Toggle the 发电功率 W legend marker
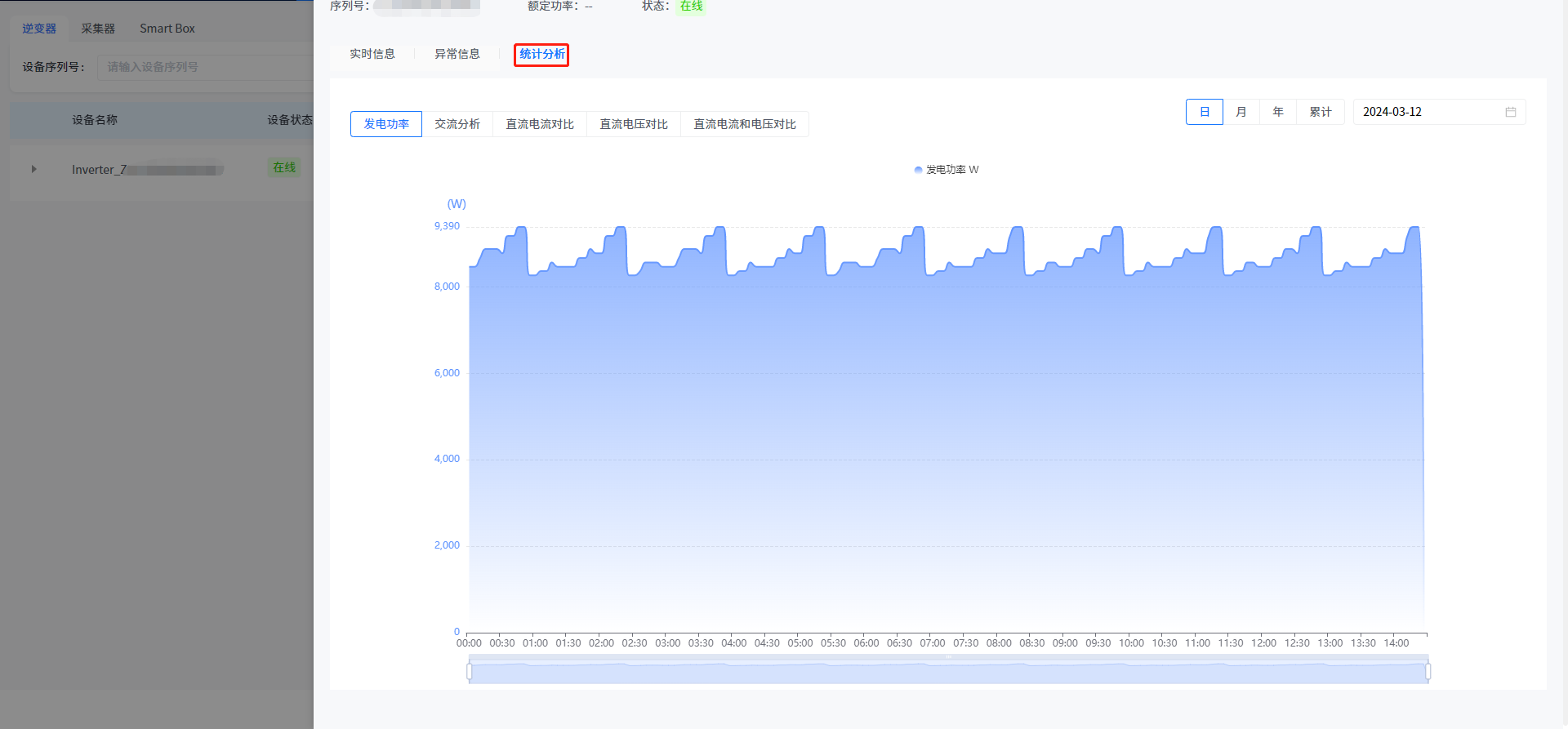Viewport: 1568px width, 729px height. point(919,170)
